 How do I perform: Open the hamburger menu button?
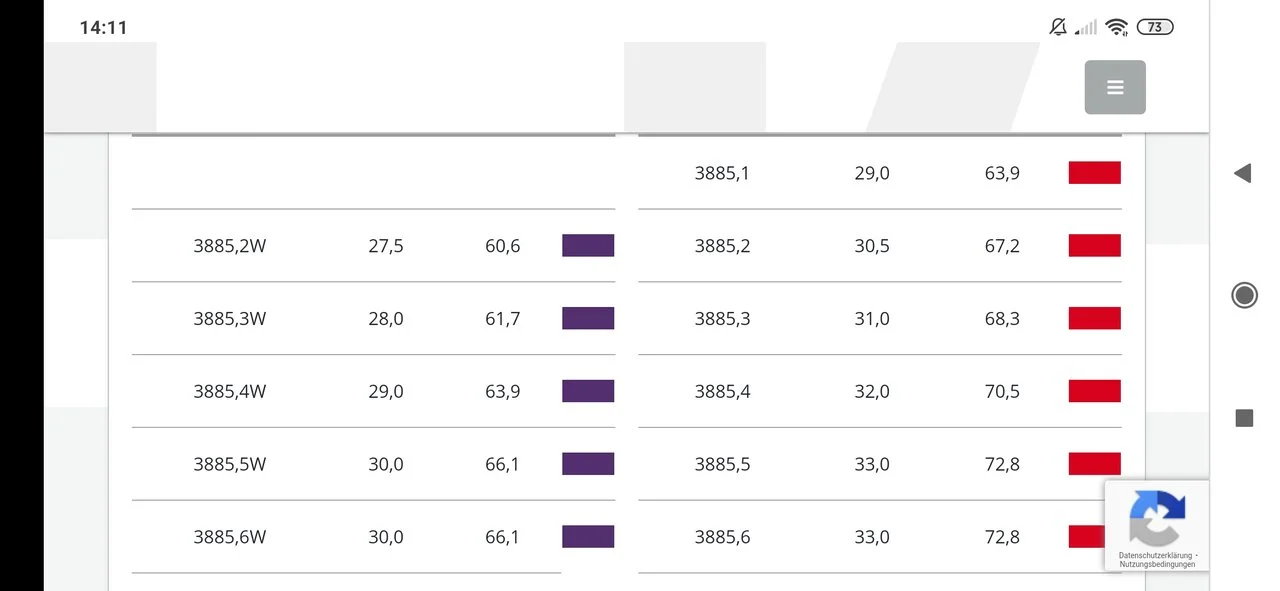pos(1115,87)
